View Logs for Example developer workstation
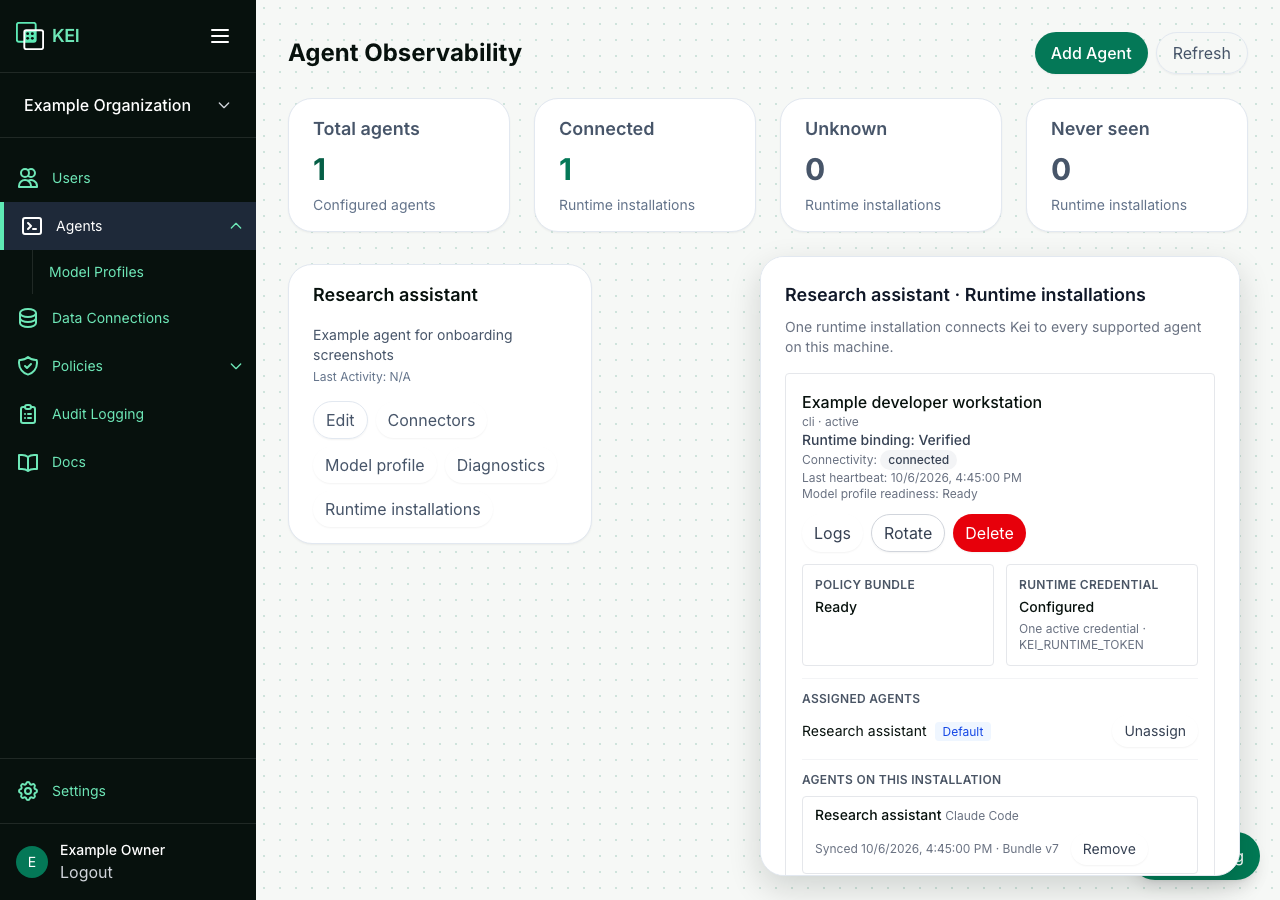 pyautogui.click(x=832, y=533)
